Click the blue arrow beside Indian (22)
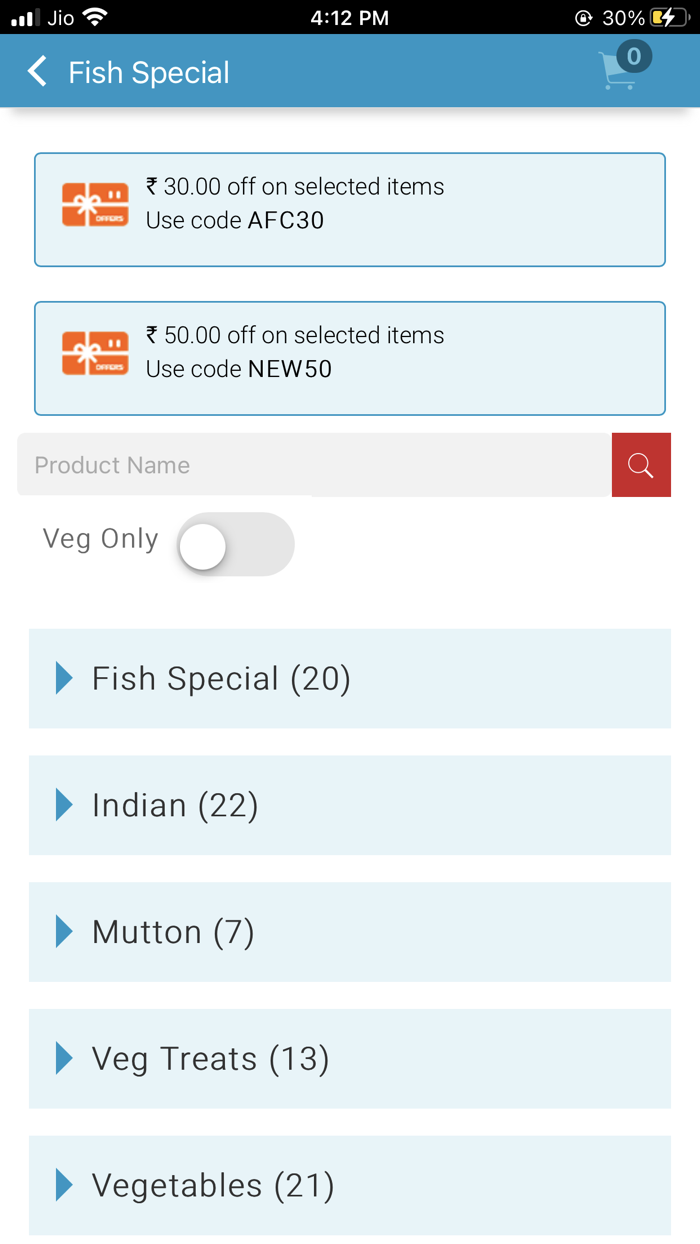The image size is (700, 1244). tap(63, 805)
